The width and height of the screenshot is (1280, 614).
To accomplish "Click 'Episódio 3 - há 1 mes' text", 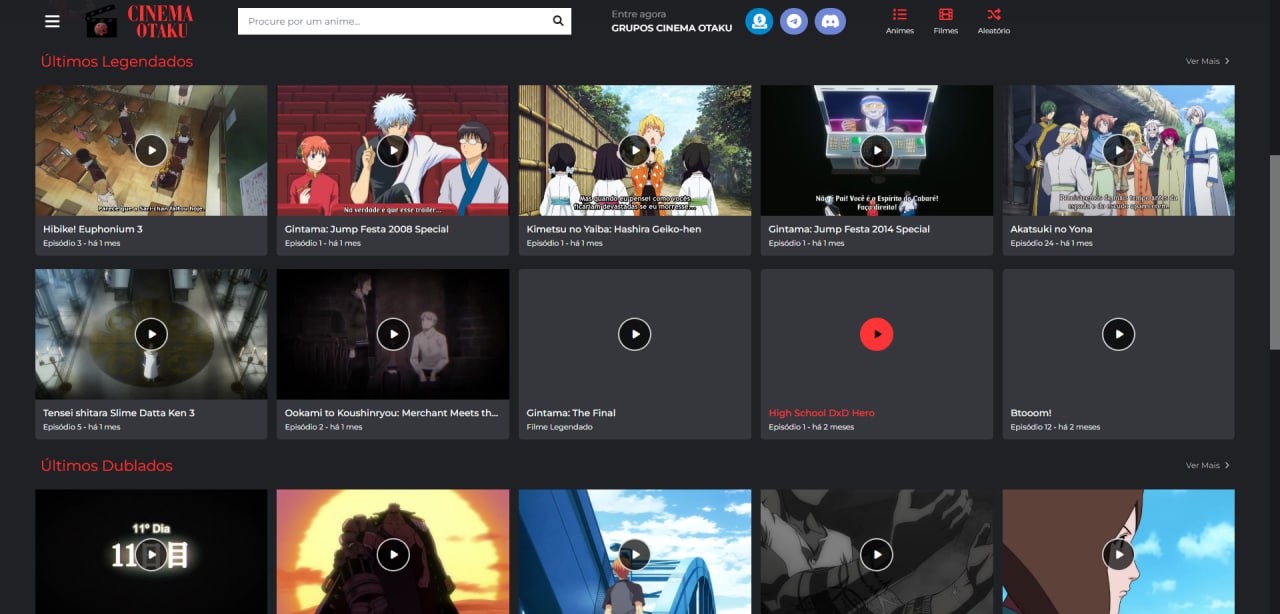I will click(x=82, y=243).
